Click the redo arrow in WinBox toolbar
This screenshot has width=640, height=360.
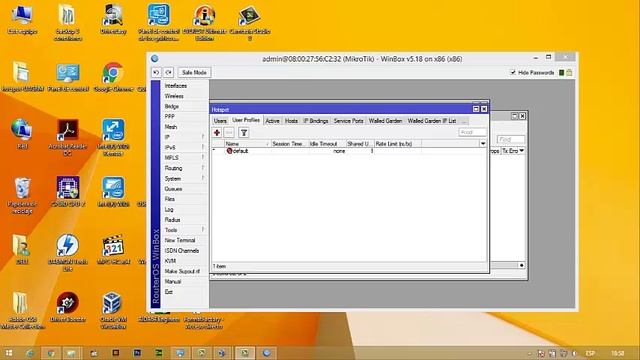169,73
